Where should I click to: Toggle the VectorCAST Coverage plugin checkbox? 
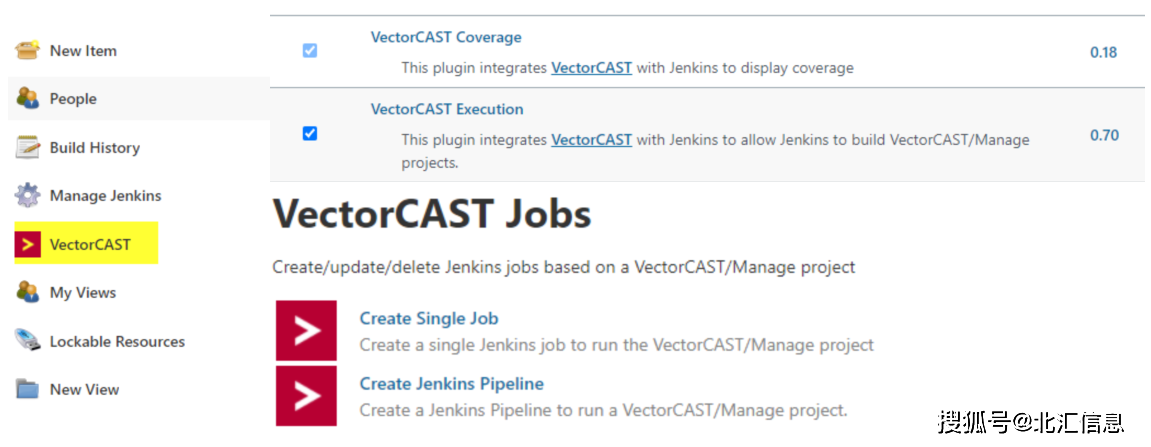(310, 50)
